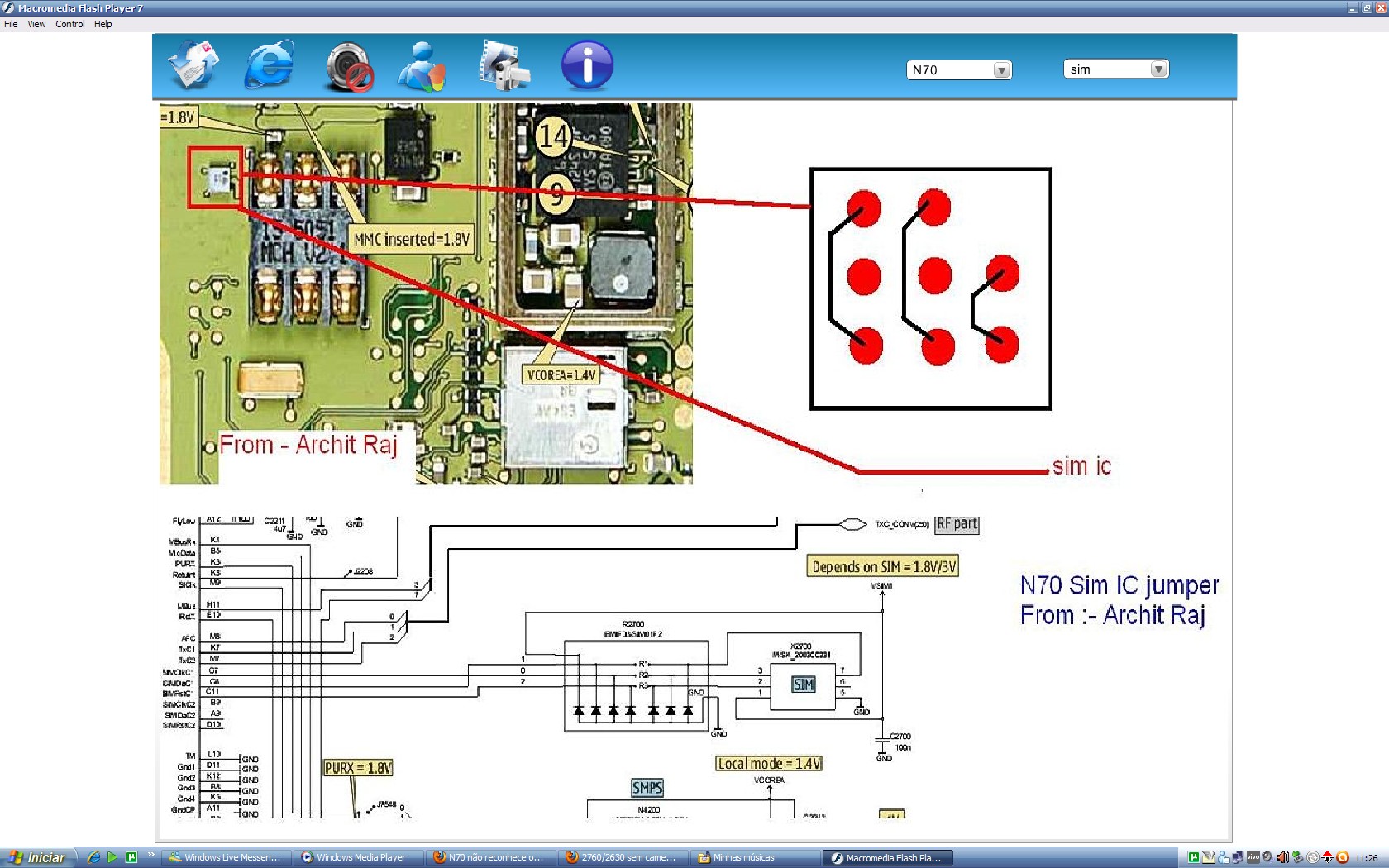The height and width of the screenshot is (868, 1389).
Task: Click the sim ic jumper diagram box
Action: 930,289
